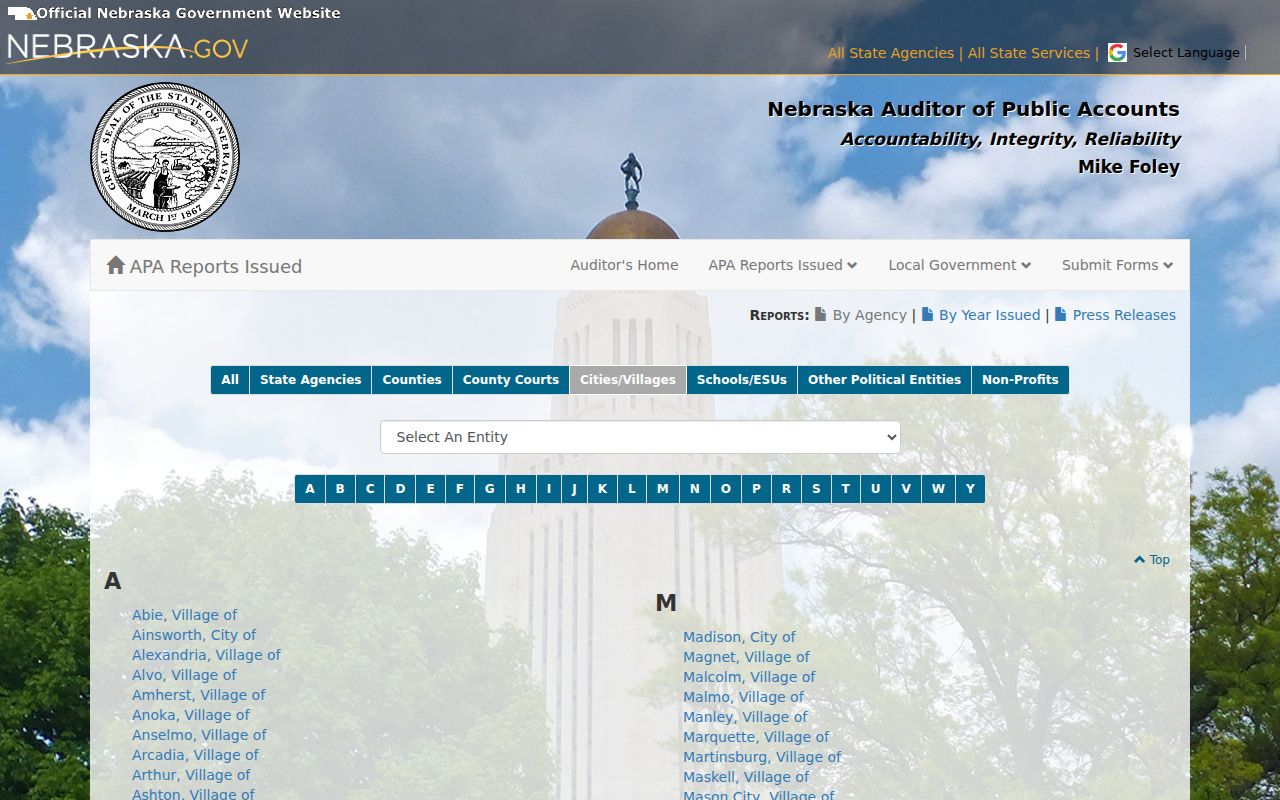Image resolution: width=1280 pixels, height=800 pixels.
Task: Click the up-arrow icon beside Top
Action: [1139, 560]
